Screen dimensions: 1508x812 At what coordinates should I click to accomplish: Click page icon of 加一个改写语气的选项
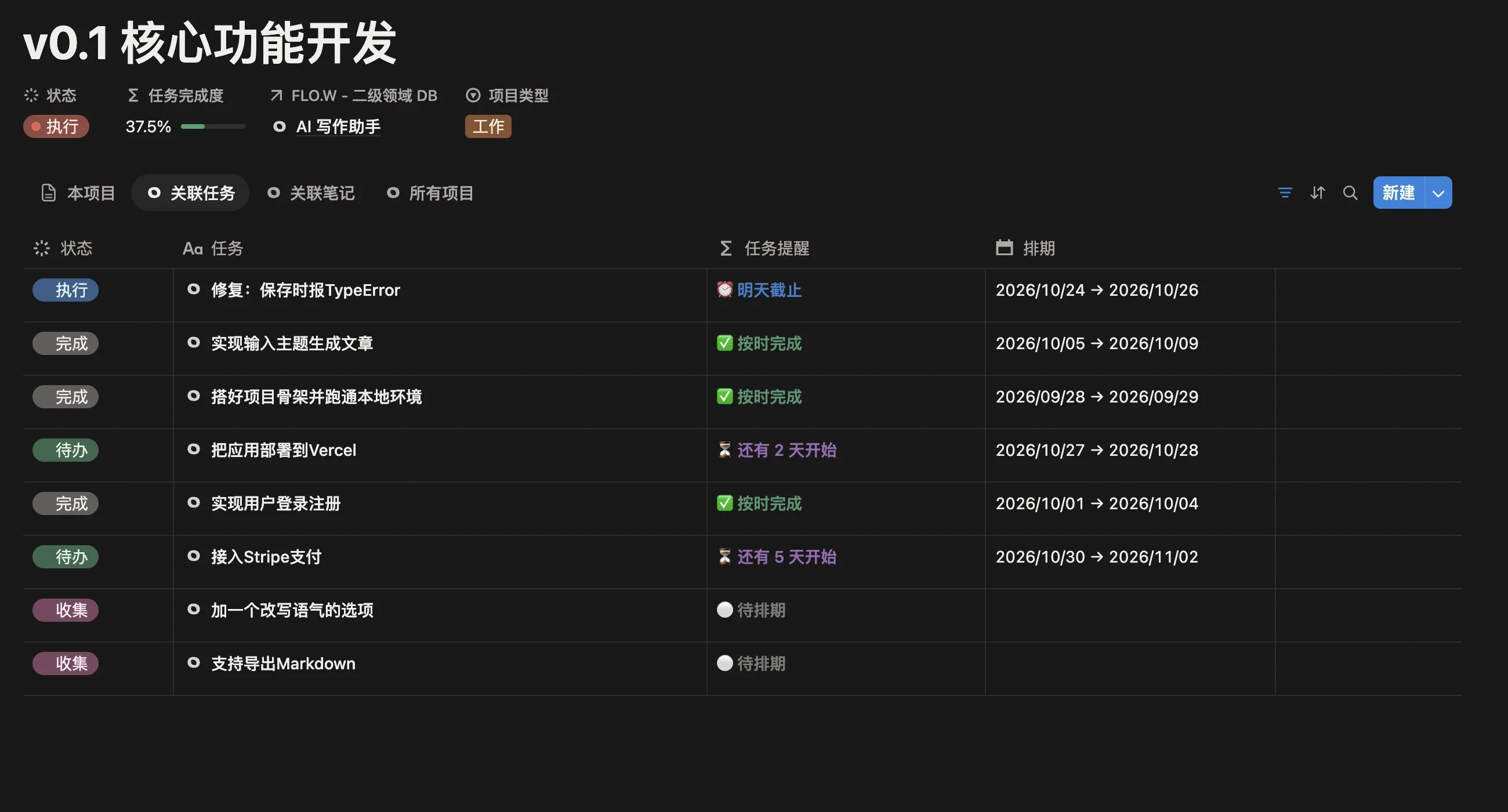tap(193, 609)
